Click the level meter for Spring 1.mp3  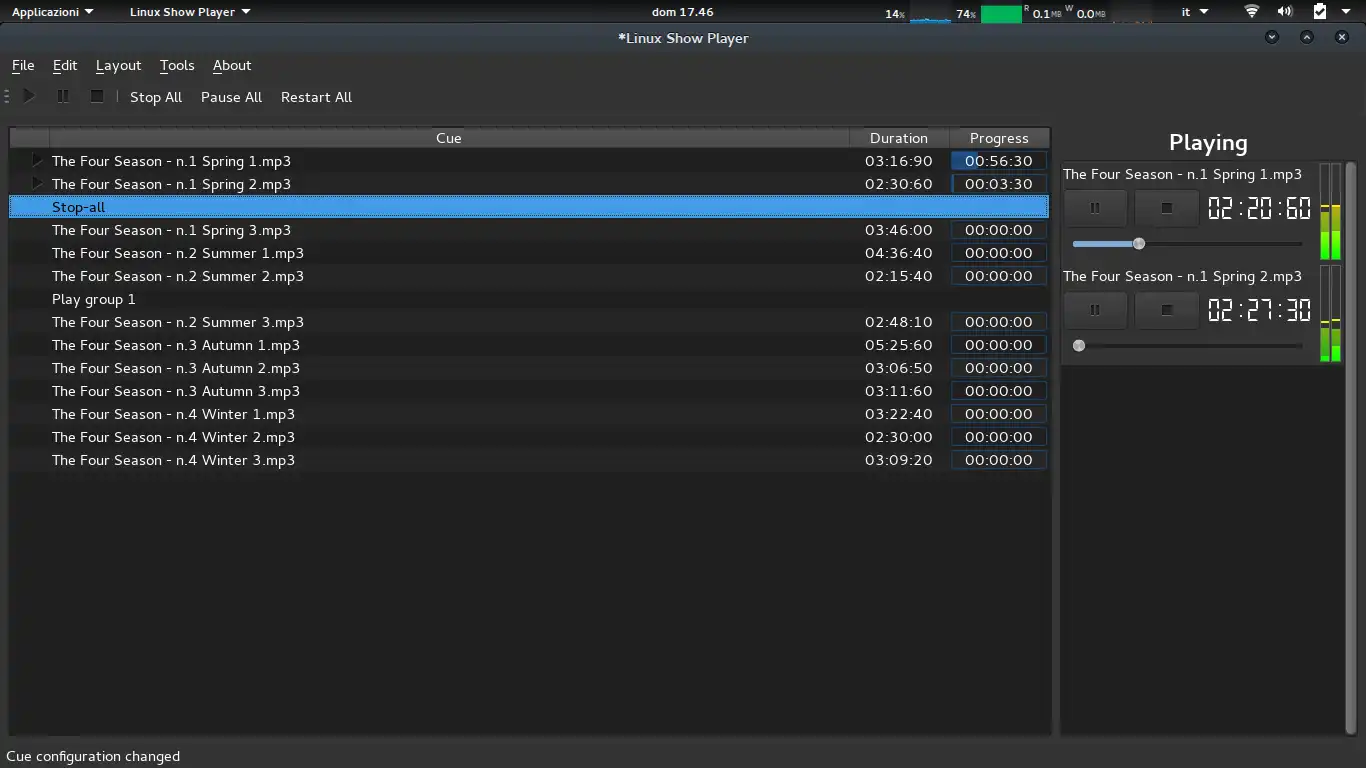(x=1331, y=212)
